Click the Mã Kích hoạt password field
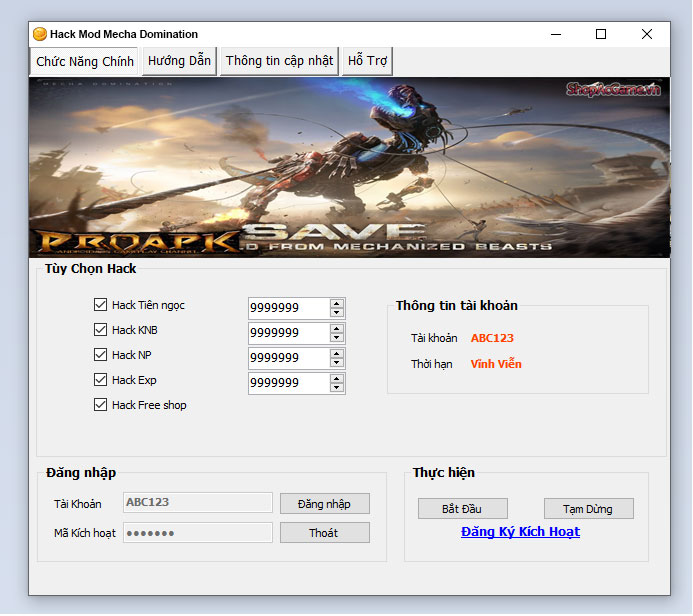 tap(198, 532)
